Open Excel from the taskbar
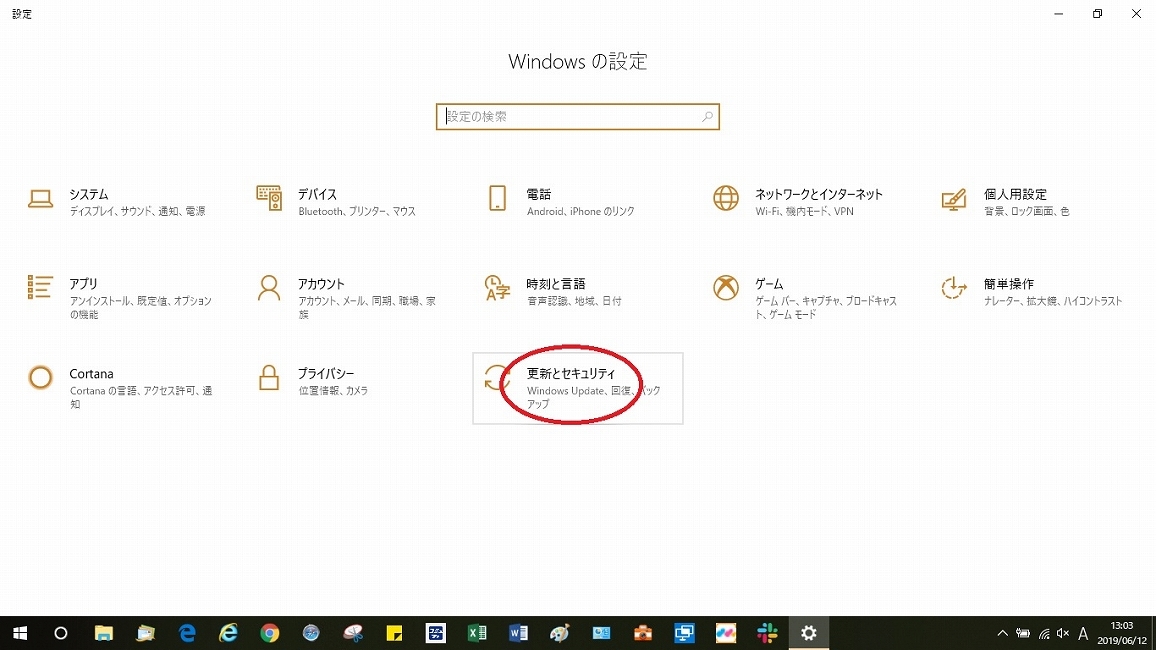The width and height of the screenshot is (1156, 650). (x=477, y=633)
